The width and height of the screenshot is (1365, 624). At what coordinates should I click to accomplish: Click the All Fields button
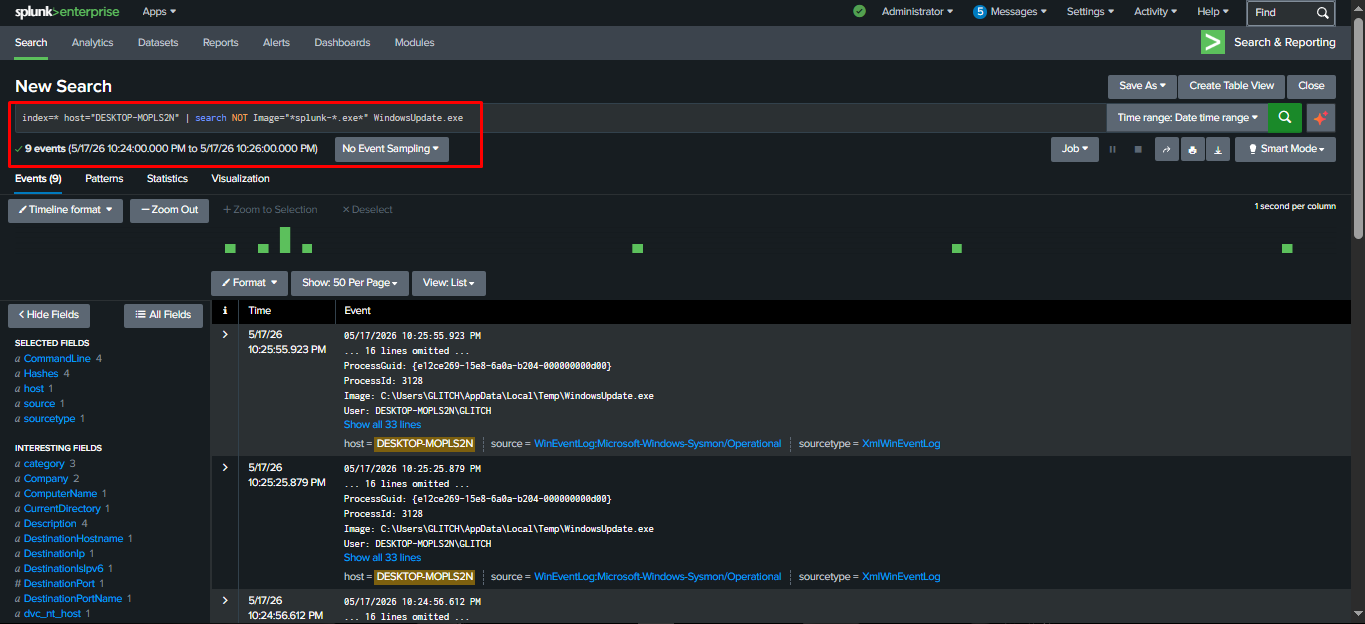pos(163,315)
